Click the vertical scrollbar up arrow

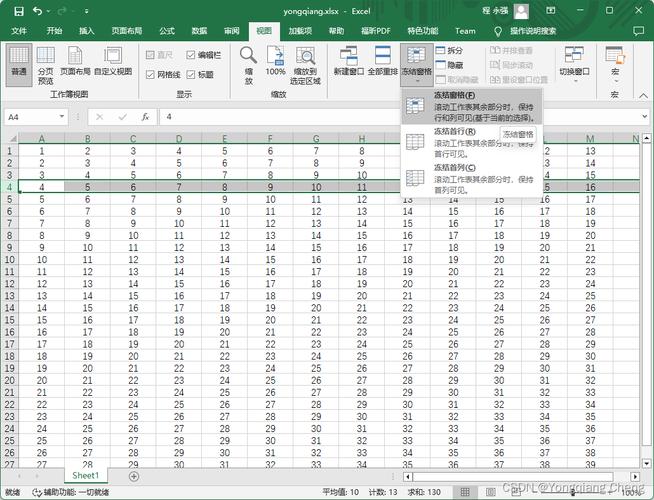(646, 138)
